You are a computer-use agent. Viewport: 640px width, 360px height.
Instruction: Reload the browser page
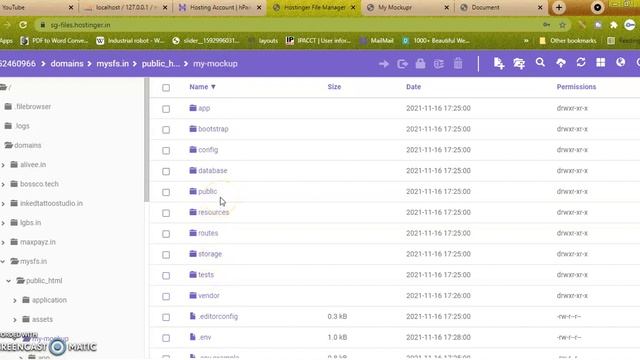tap(23, 25)
